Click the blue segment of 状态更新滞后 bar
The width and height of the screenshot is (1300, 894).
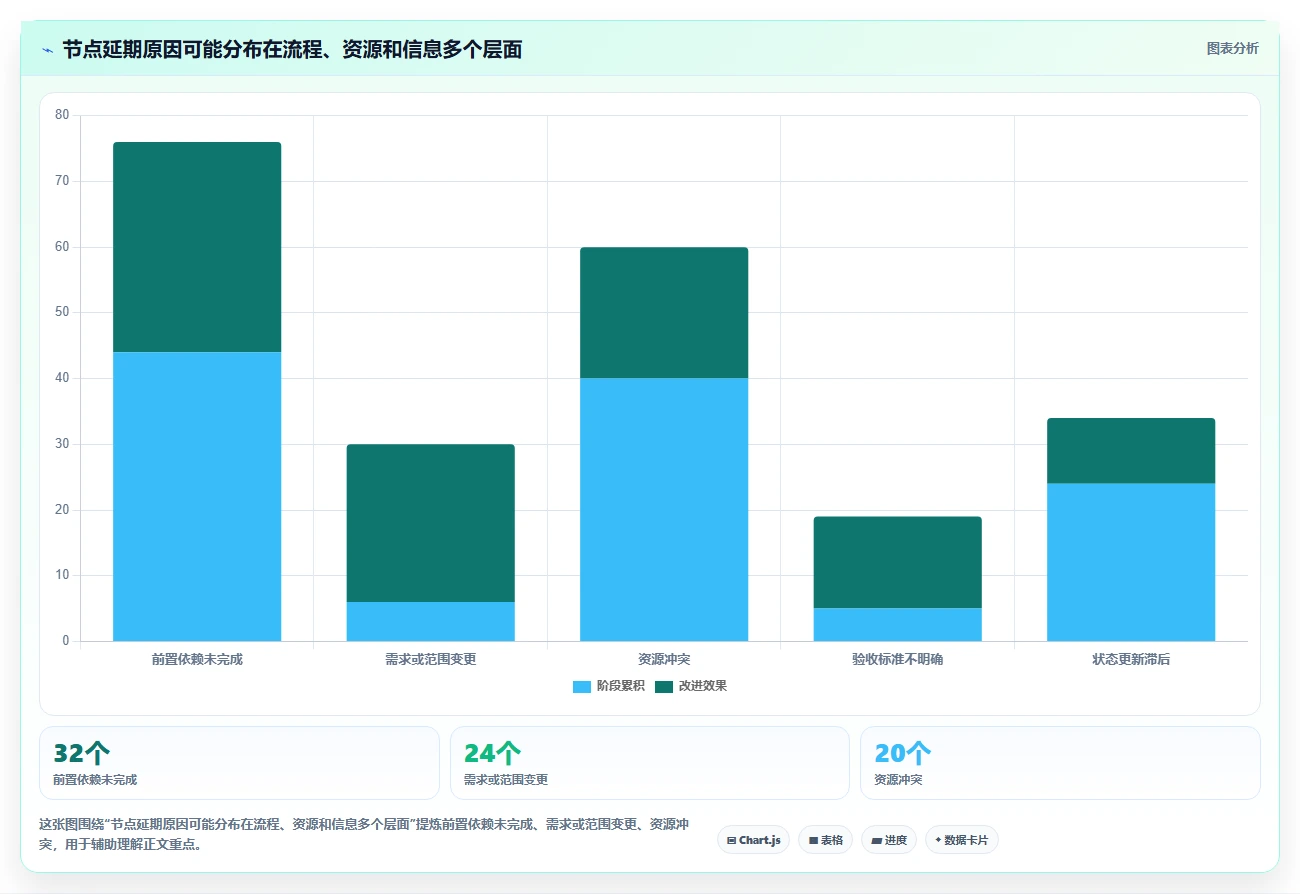(x=1131, y=562)
